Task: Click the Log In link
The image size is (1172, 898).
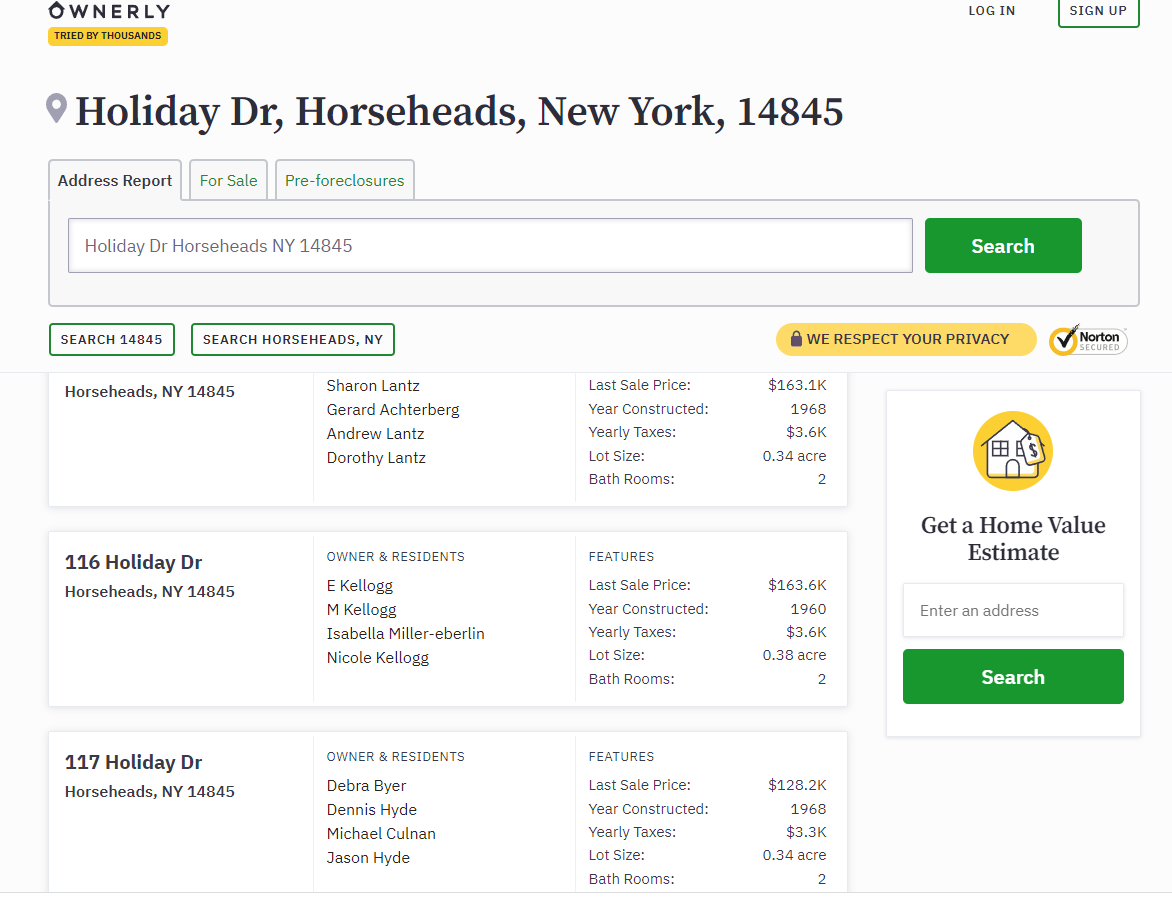Action: point(991,11)
